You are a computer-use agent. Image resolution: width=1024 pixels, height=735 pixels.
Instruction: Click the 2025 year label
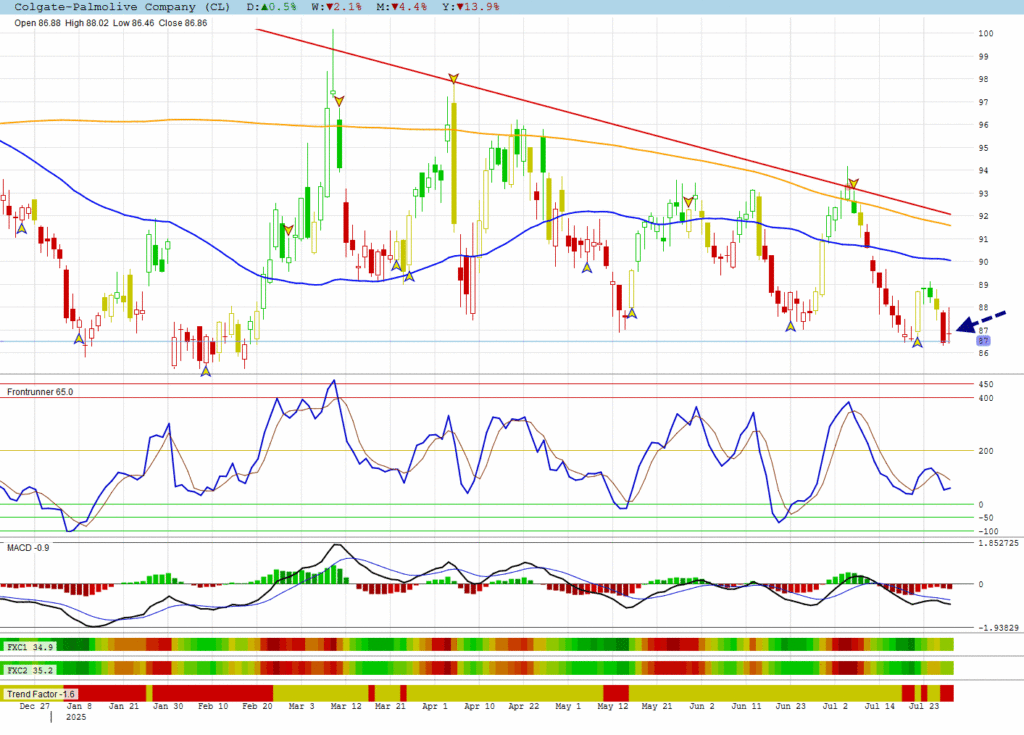pos(76,717)
